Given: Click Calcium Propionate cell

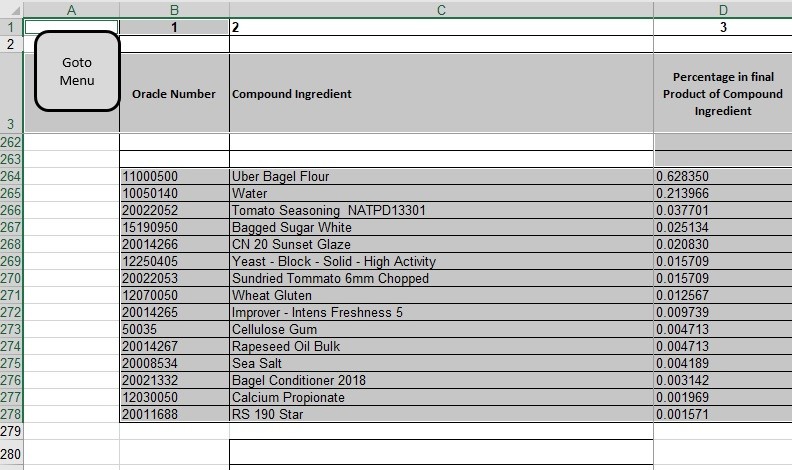Looking at the screenshot, I should 441,397.
